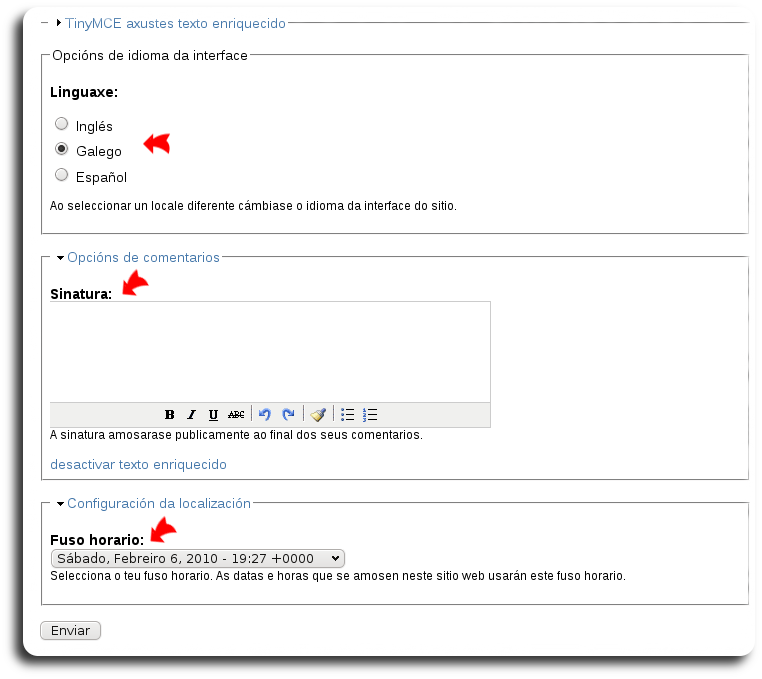
Task: Open the Fuso horario timezone dropdown
Action: coord(198,558)
